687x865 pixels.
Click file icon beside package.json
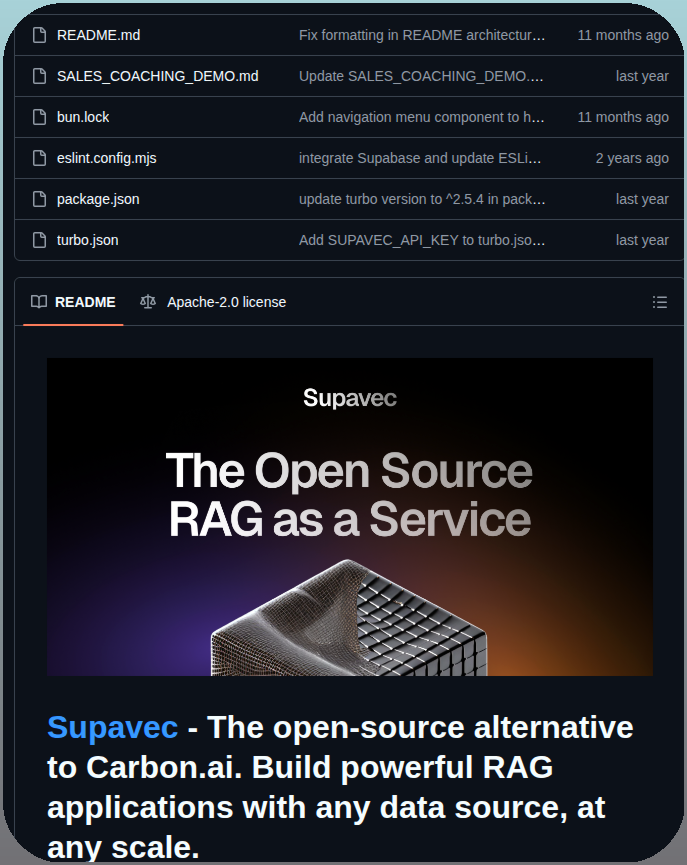coord(39,199)
